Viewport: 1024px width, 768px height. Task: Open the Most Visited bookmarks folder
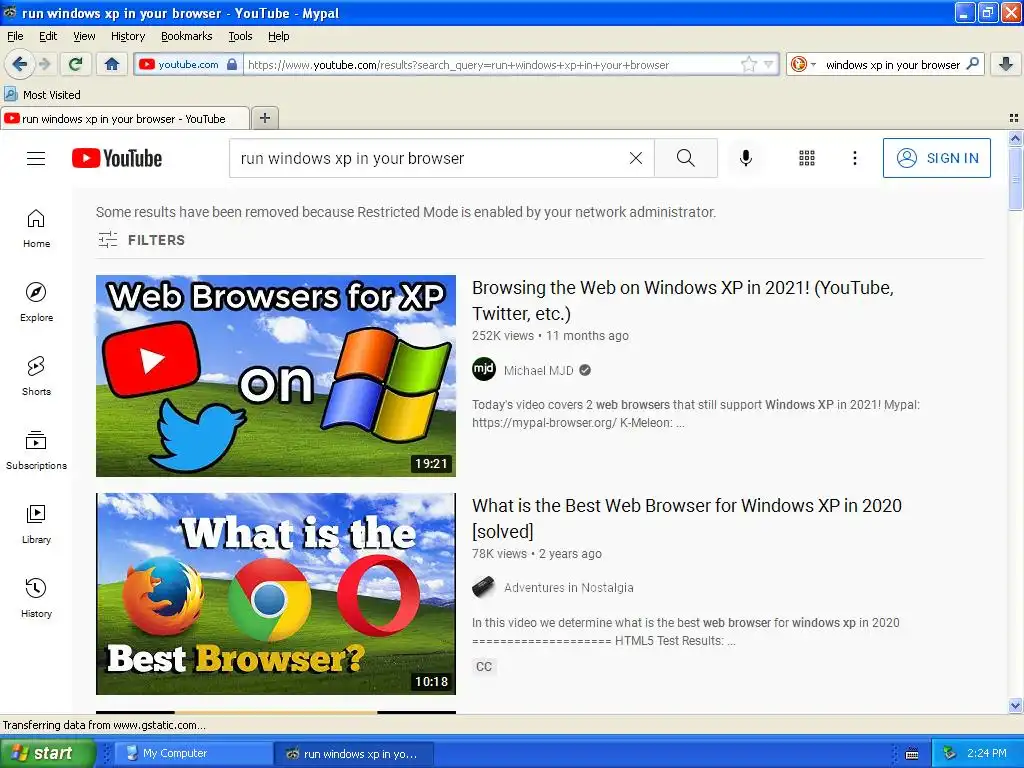(42, 95)
